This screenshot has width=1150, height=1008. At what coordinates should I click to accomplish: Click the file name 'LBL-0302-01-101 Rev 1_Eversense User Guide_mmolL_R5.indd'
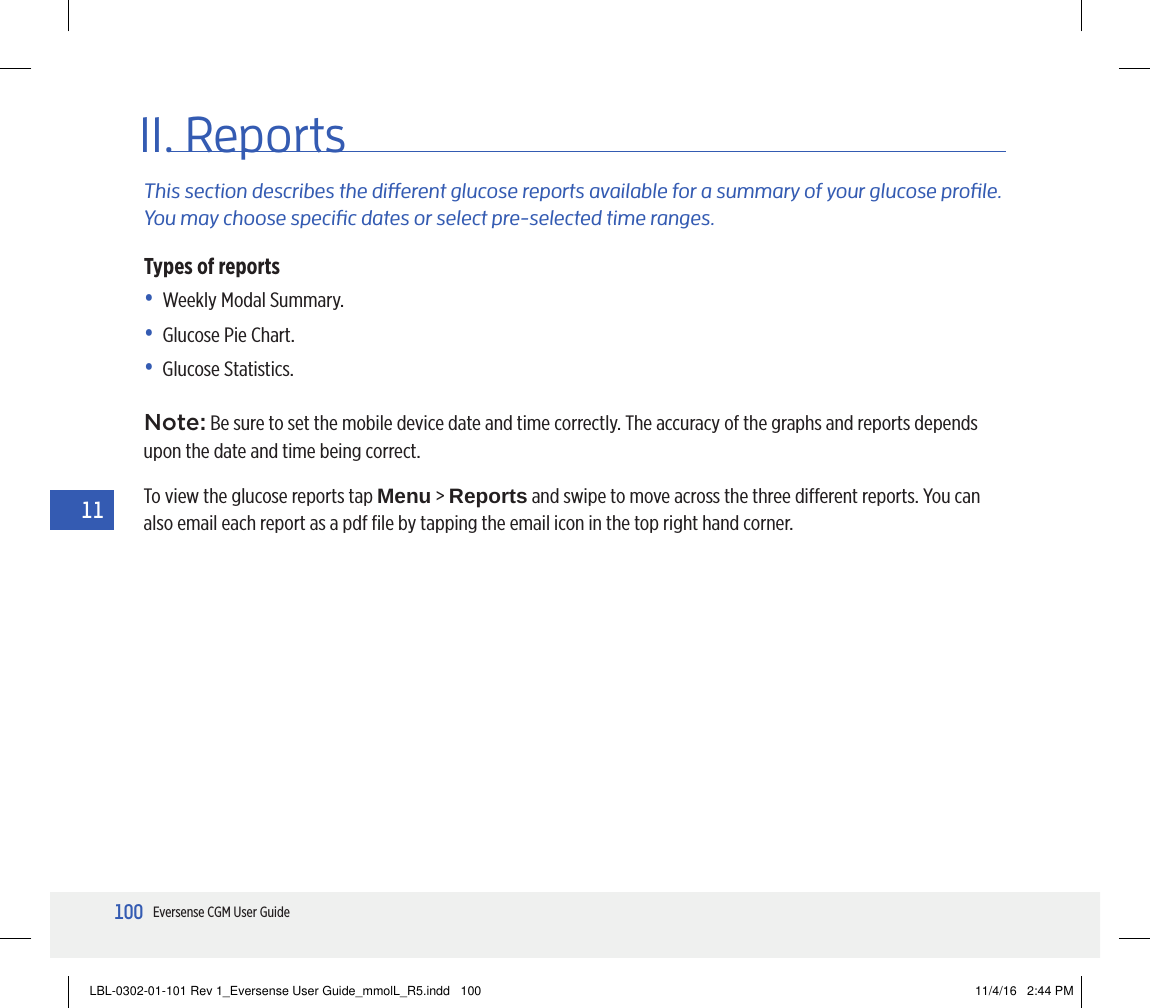coord(269,990)
